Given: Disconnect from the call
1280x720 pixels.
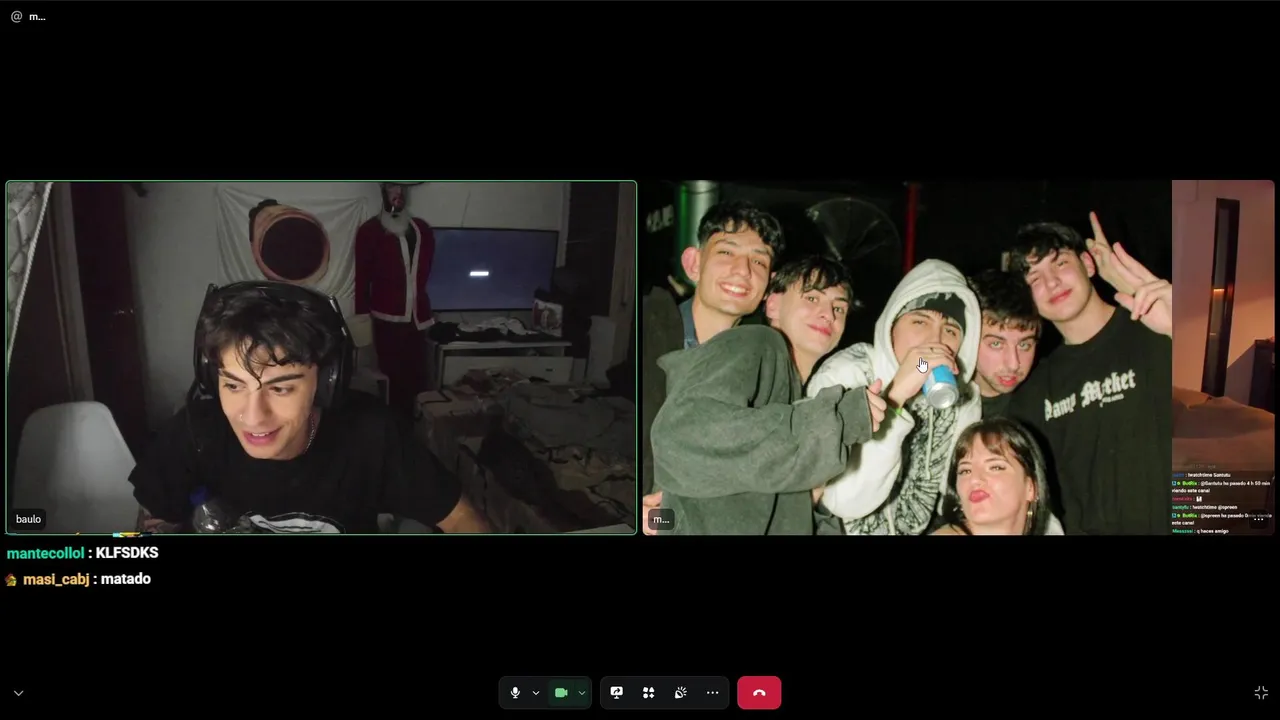Looking at the screenshot, I should click(759, 693).
